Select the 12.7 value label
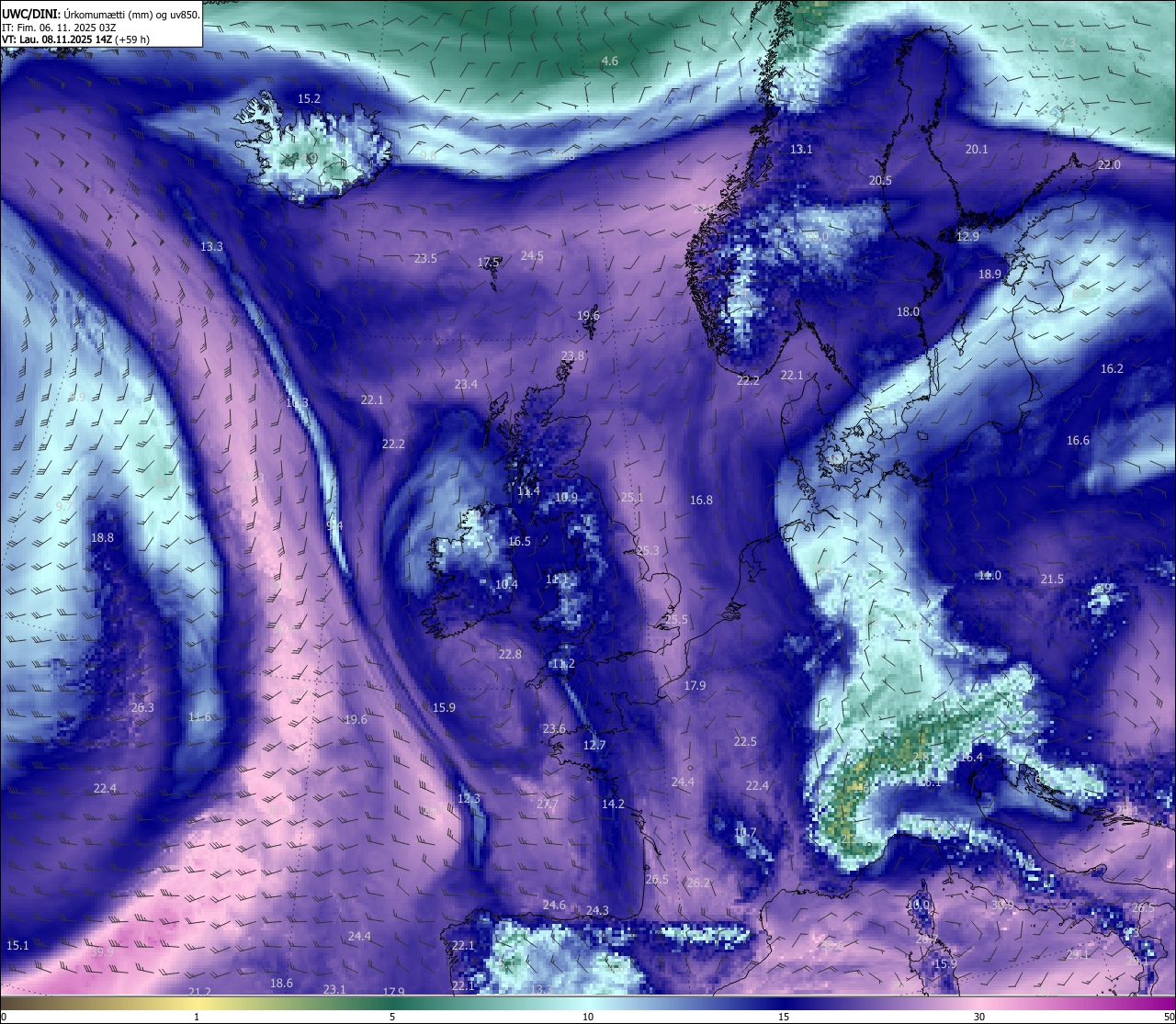This screenshot has height=1024, width=1176. coord(594,745)
